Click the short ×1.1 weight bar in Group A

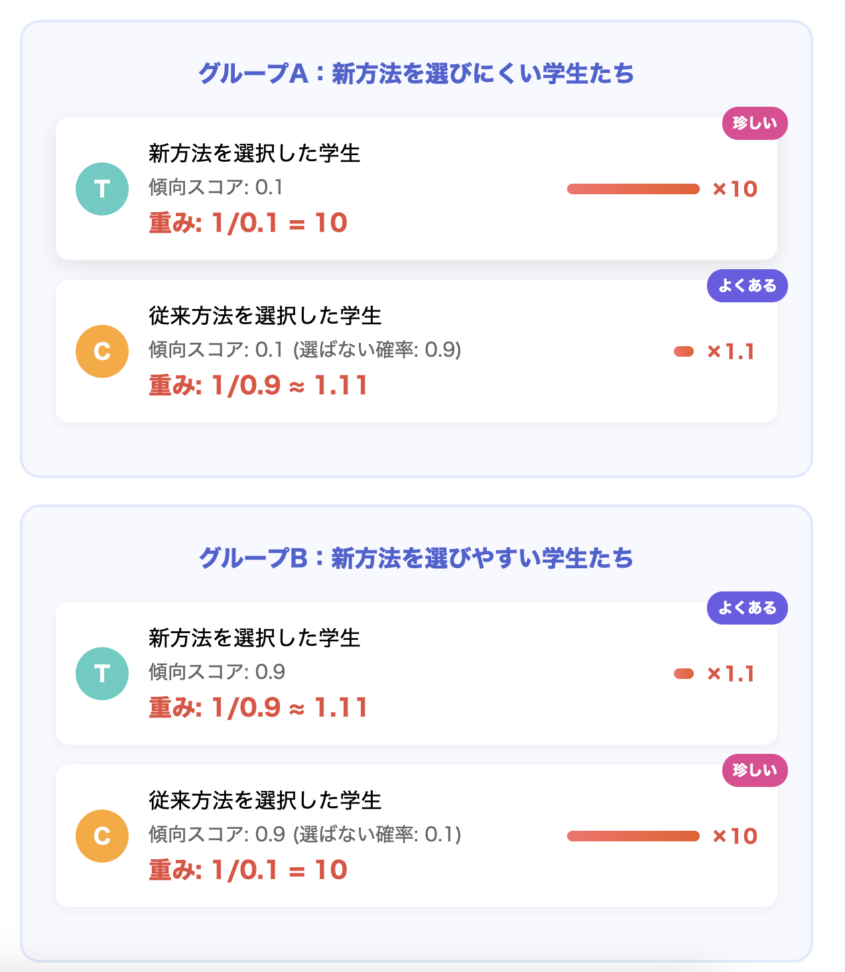pos(684,351)
